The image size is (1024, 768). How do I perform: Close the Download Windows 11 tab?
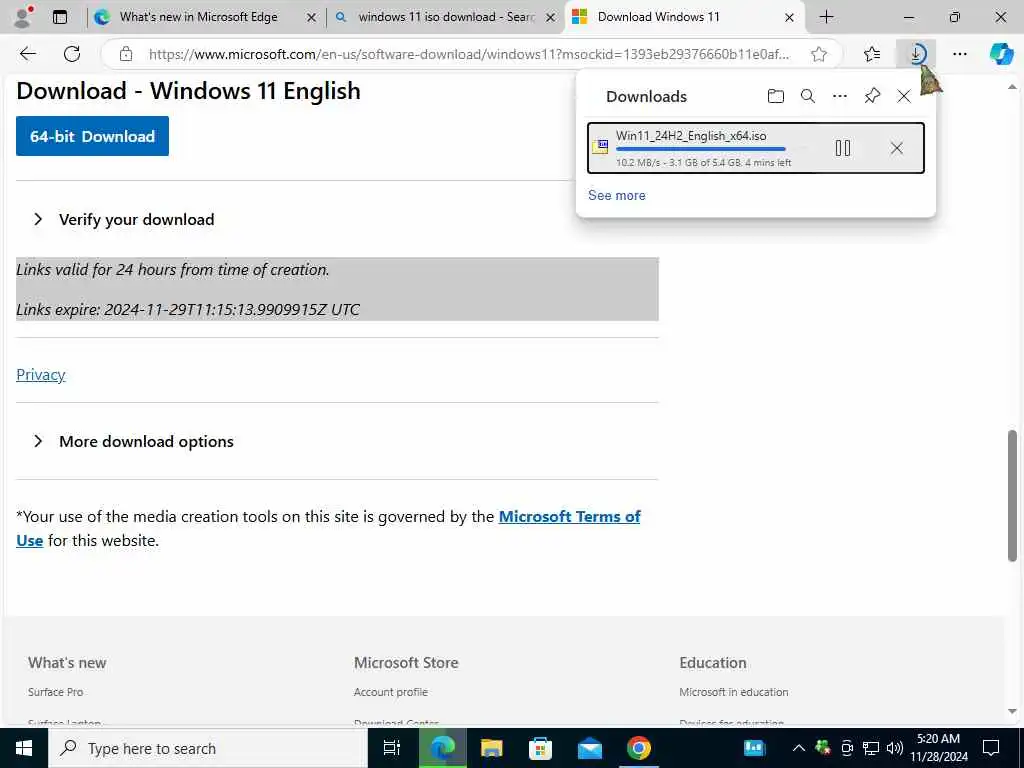click(x=789, y=18)
